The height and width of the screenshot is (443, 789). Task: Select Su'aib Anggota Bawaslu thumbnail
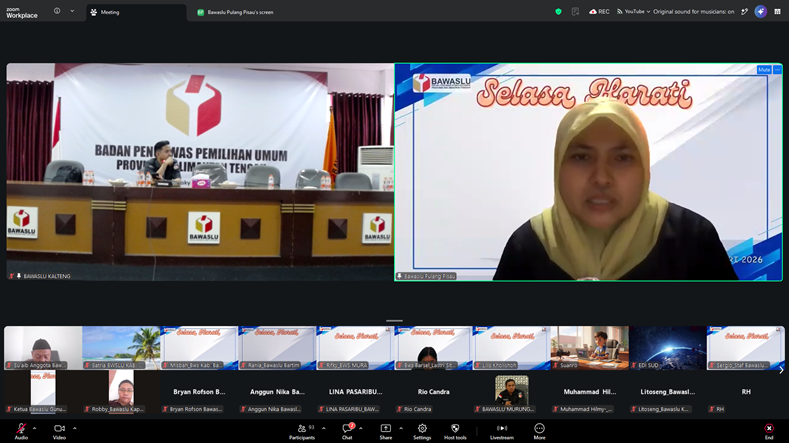43,348
